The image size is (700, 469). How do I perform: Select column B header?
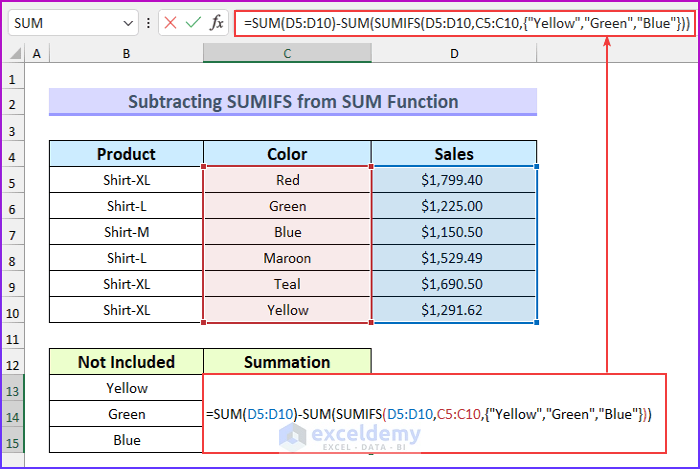click(x=126, y=54)
